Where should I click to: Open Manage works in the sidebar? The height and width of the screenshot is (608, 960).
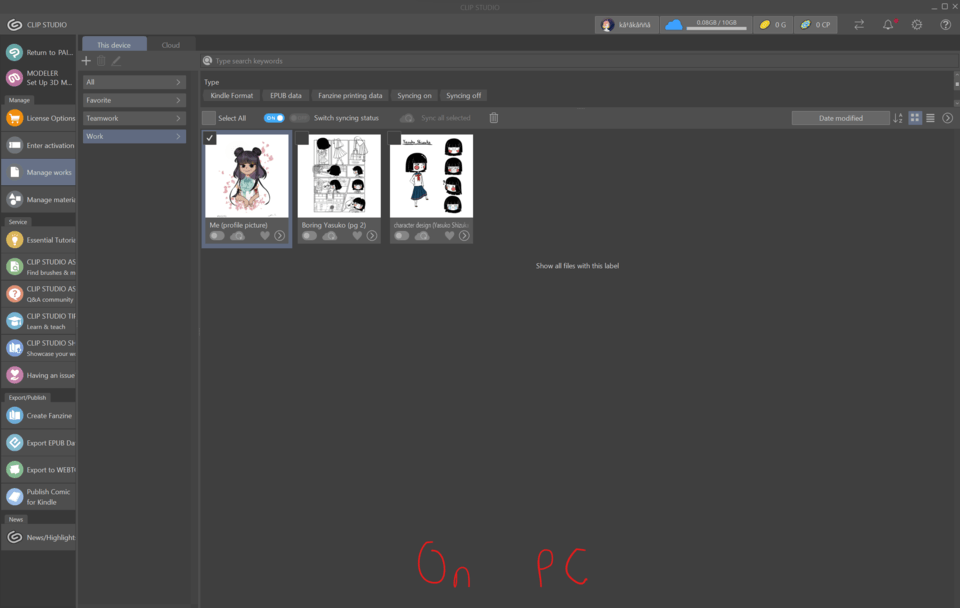[x=39, y=171]
